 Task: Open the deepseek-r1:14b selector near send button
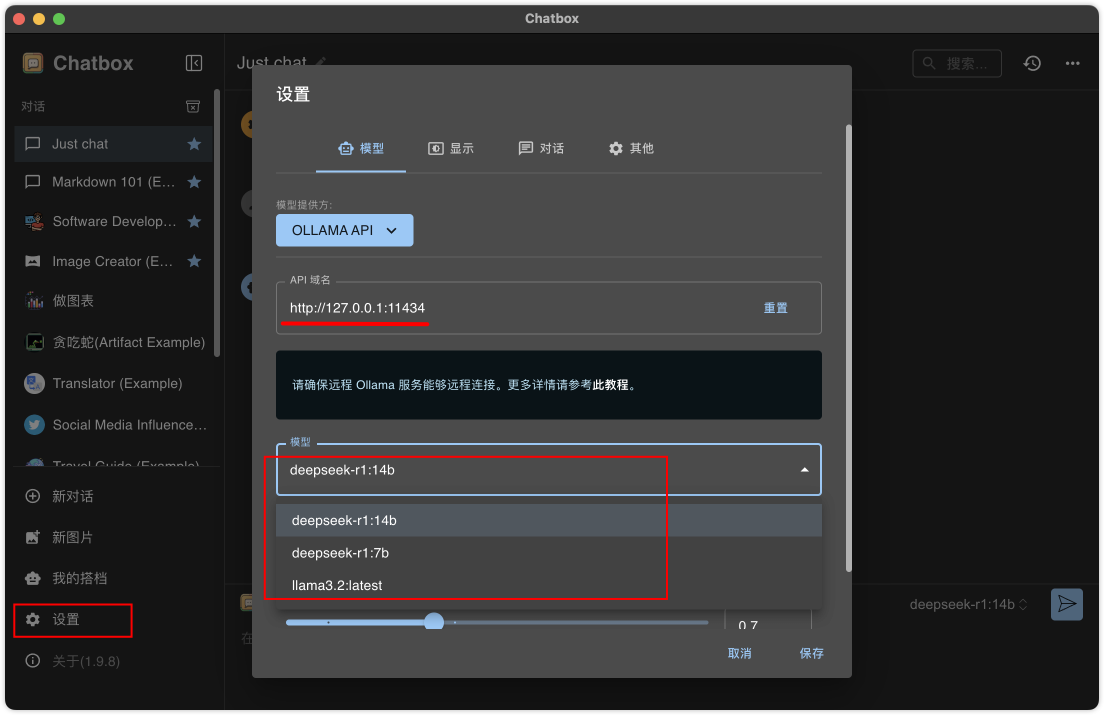[x=968, y=605]
